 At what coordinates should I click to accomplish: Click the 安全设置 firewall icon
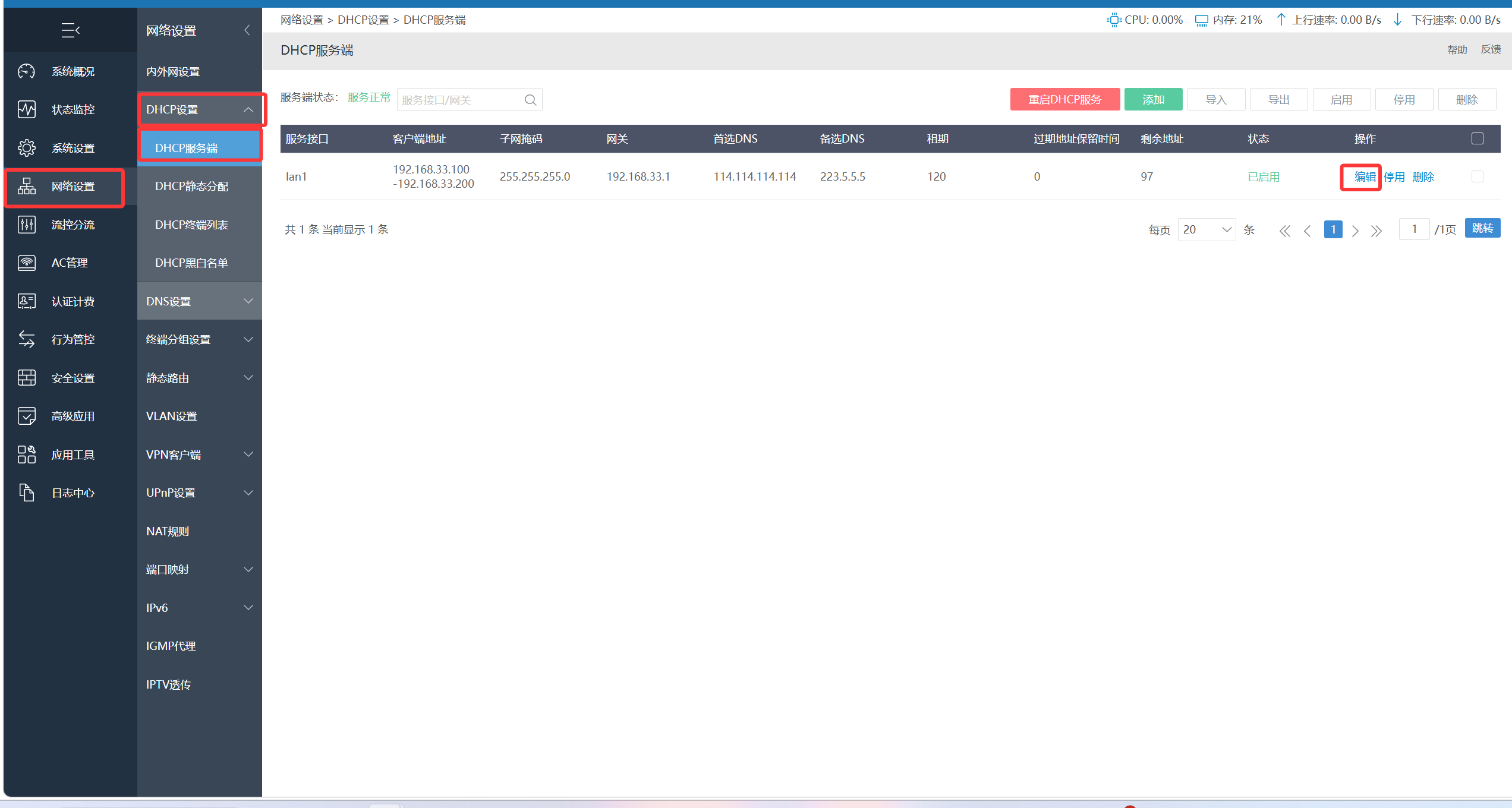pos(27,378)
